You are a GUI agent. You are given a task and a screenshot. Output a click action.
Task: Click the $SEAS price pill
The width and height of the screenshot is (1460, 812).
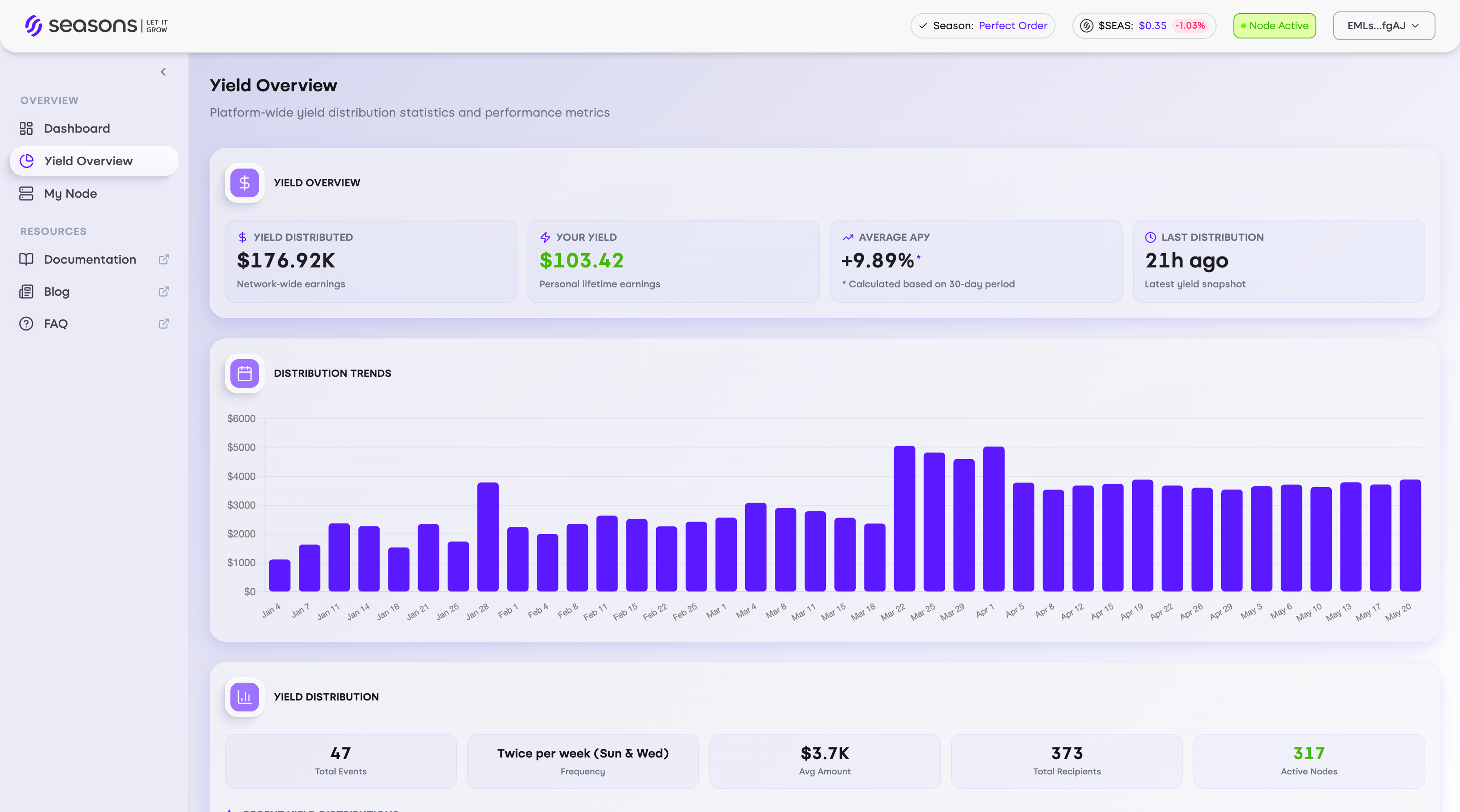click(1144, 26)
